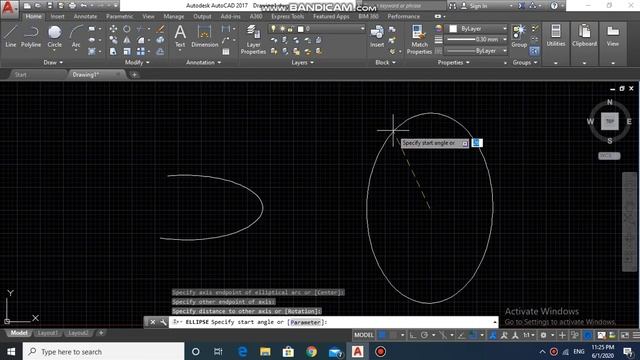The image size is (640, 360).
Task: Click the Help question mark icon
Action: click(x=554, y=6)
